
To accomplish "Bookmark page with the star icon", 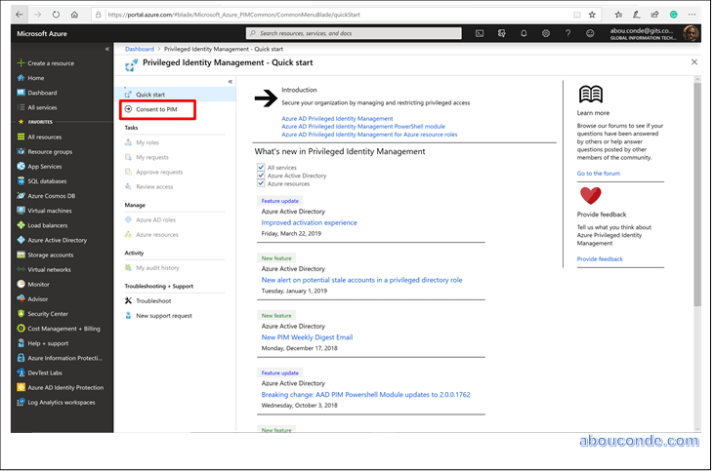I will coord(593,15).
